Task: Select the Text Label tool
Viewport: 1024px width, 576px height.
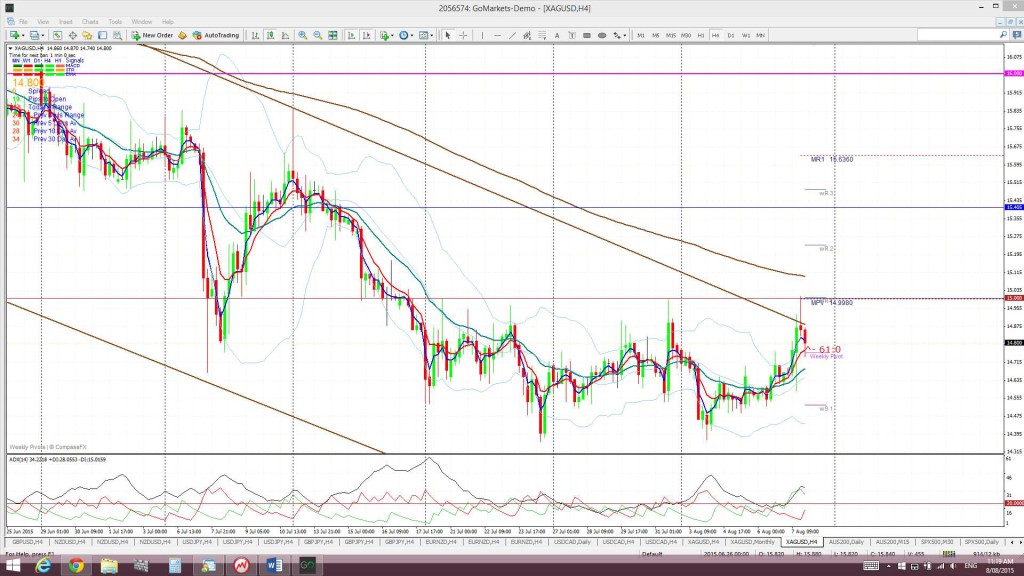Action: (x=572, y=35)
